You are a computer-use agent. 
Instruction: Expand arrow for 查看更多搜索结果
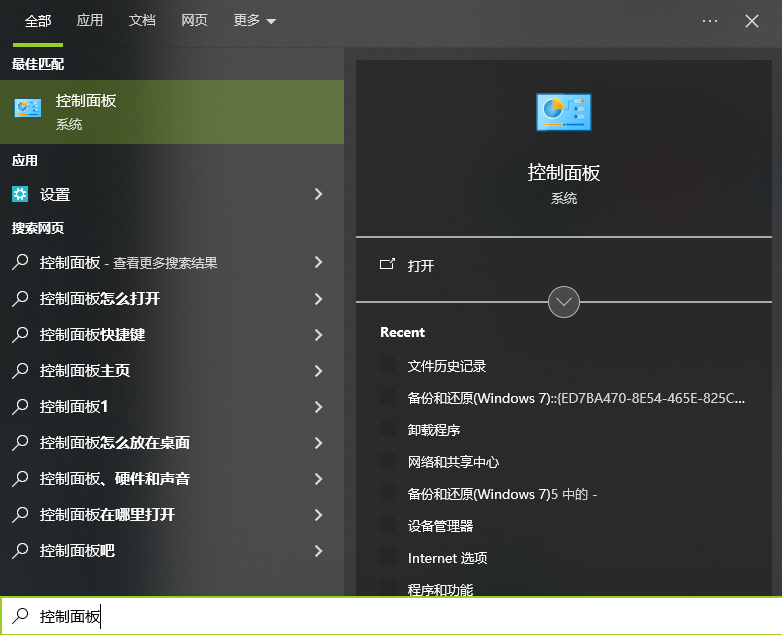pyautogui.click(x=319, y=262)
